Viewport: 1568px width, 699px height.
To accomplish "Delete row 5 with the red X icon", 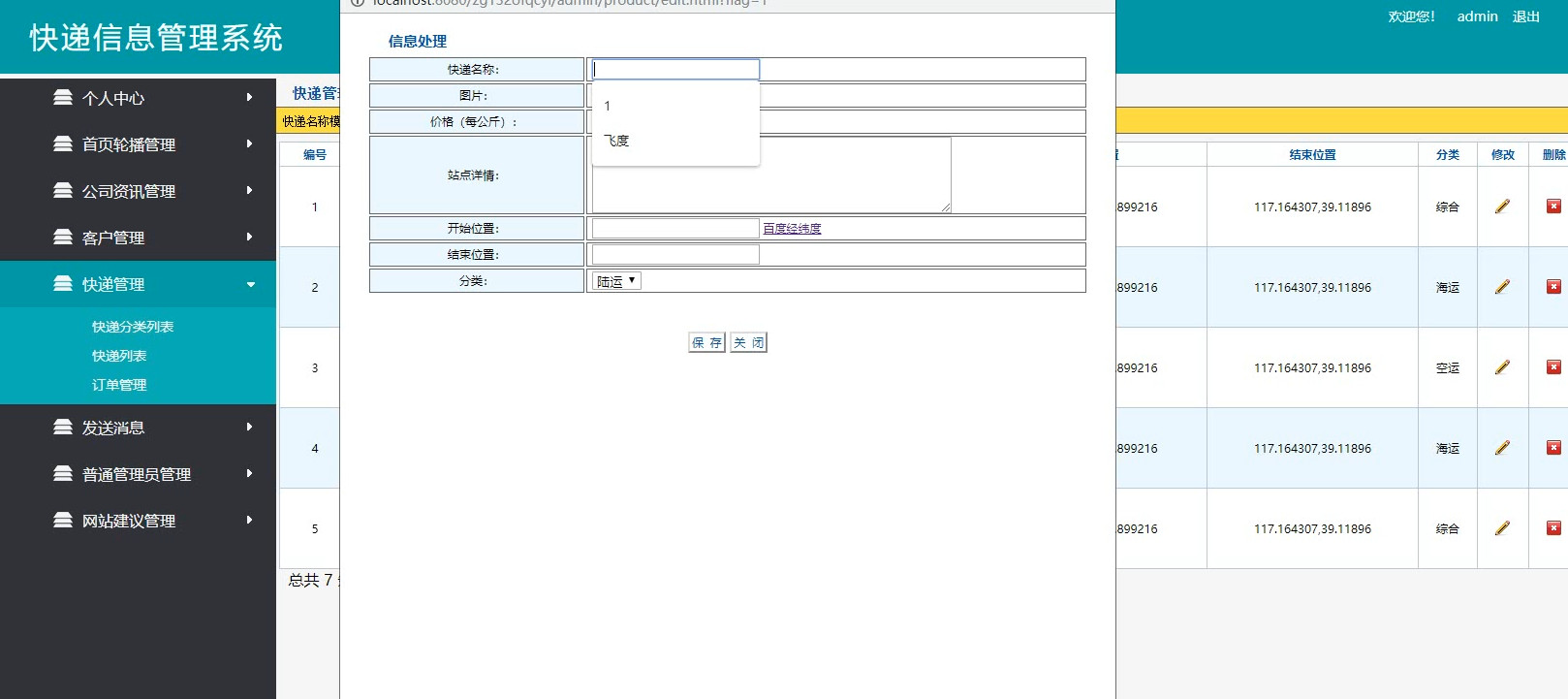I will tap(1553, 528).
